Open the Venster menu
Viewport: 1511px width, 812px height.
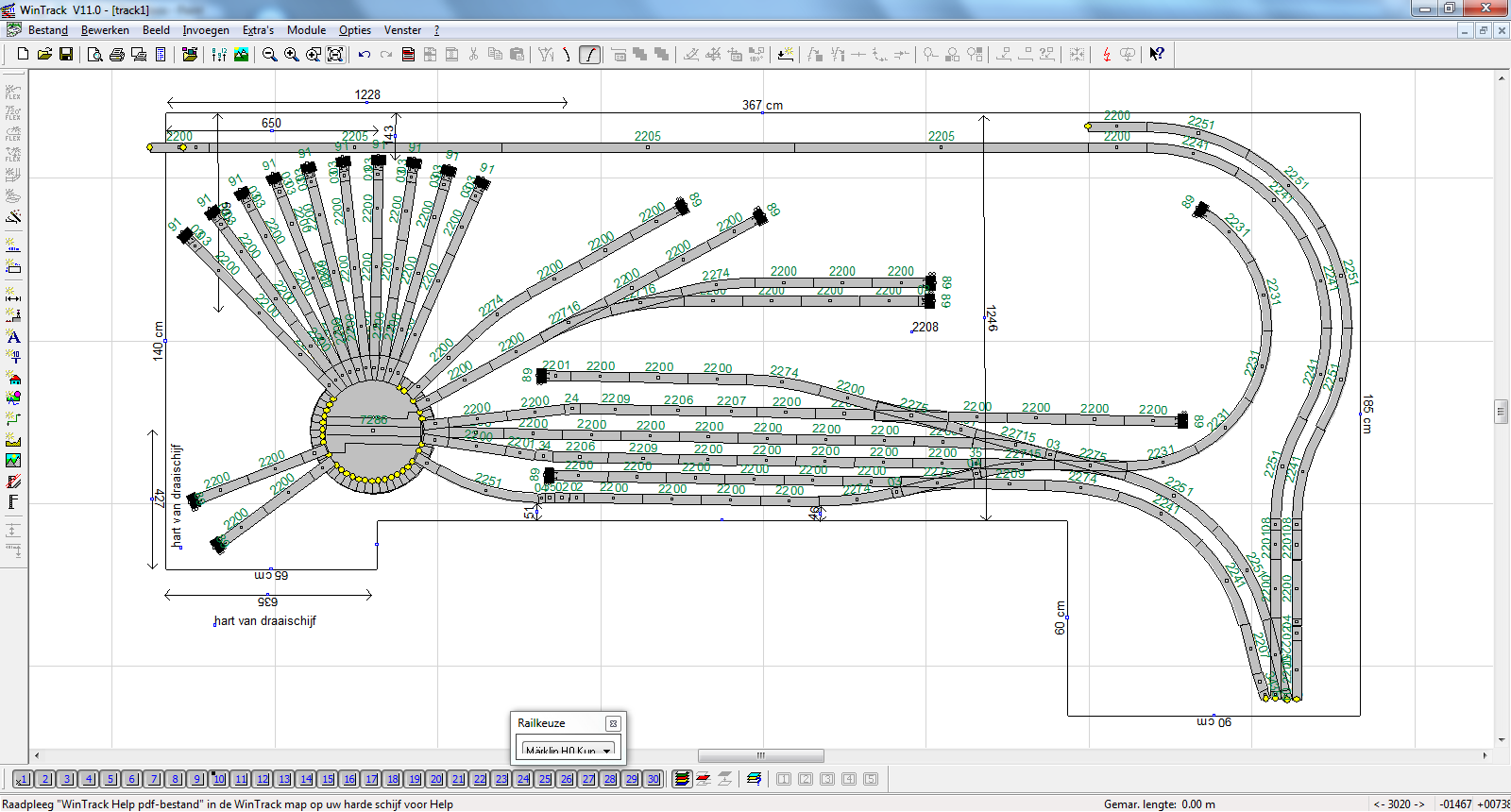[x=402, y=30]
